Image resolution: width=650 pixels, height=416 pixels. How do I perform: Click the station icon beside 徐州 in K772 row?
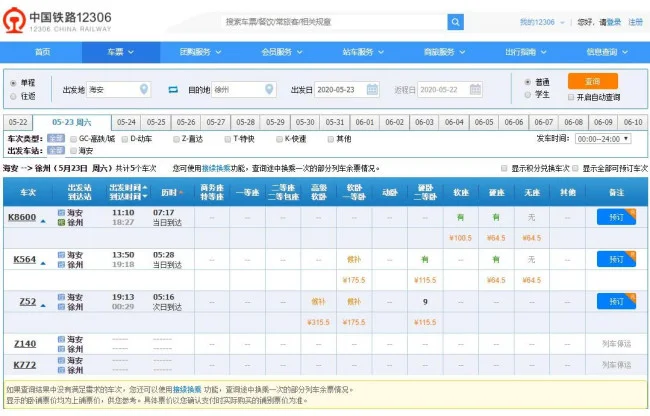click(61, 370)
